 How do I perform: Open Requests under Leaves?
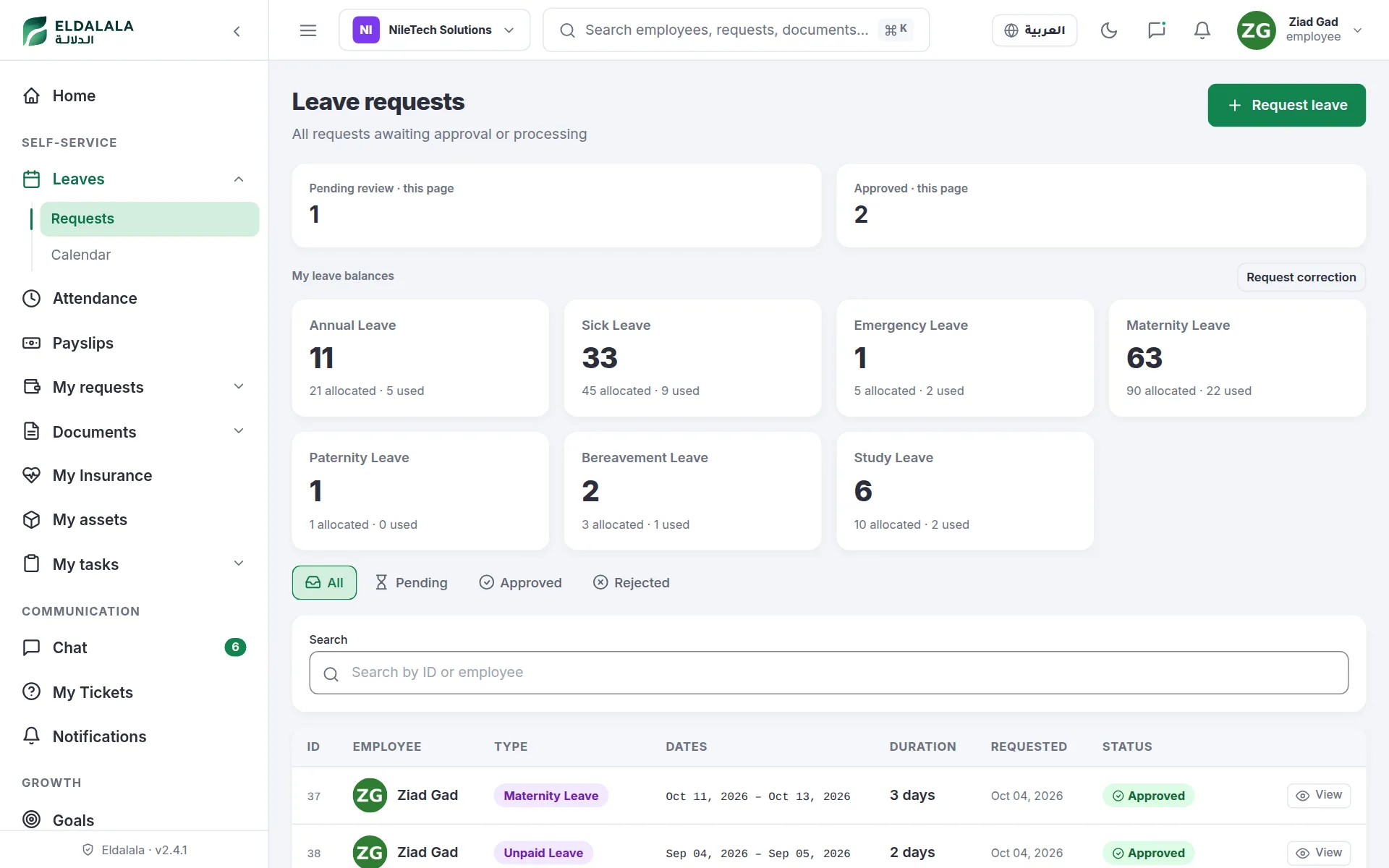pyautogui.click(x=149, y=218)
